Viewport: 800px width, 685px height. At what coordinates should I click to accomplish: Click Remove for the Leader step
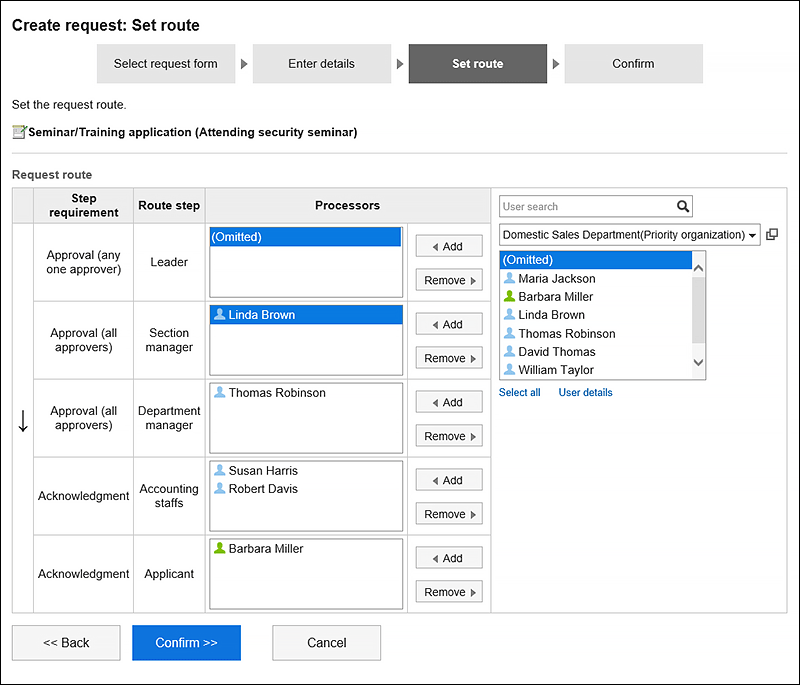(449, 280)
